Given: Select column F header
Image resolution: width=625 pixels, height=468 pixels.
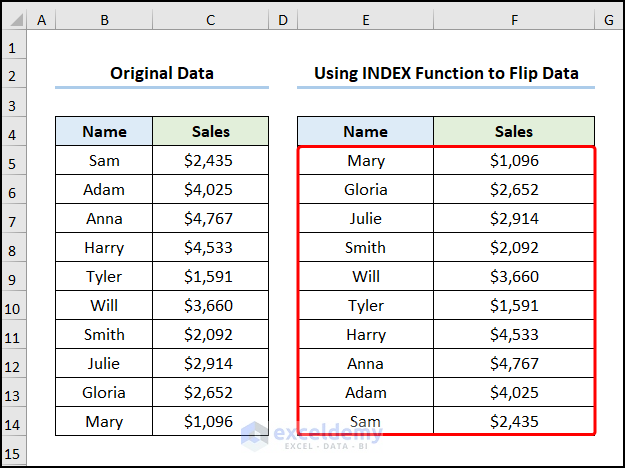Looking at the screenshot, I should [514, 20].
